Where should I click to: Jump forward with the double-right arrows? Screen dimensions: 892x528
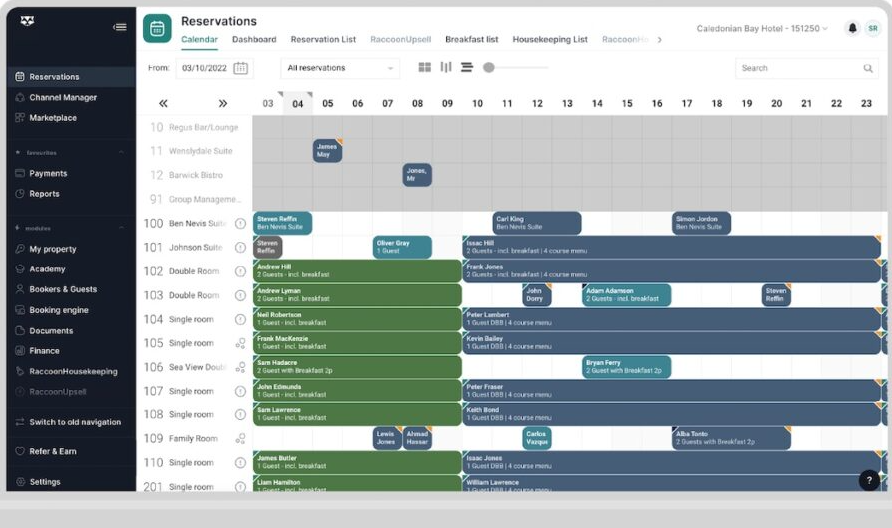tap(222, 104)
